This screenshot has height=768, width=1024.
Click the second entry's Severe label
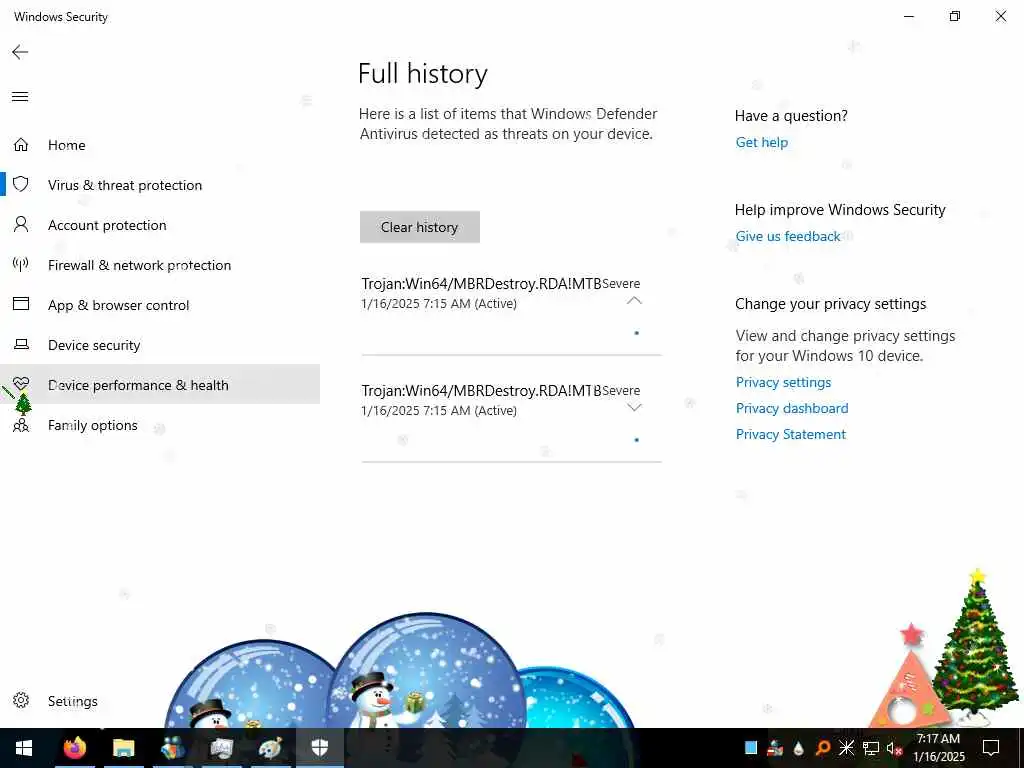pyautogui.click(x=621, y=391)
